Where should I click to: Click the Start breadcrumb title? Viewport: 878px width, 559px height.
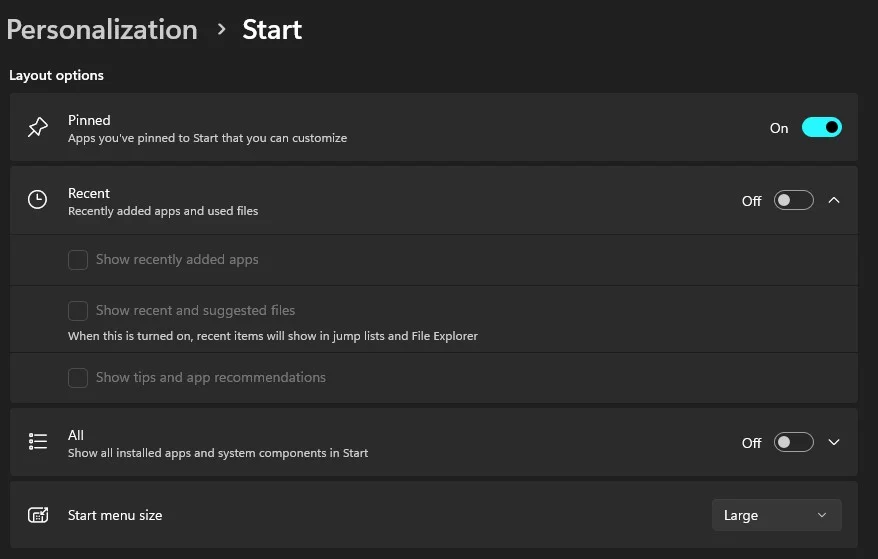tap(272, 30)
